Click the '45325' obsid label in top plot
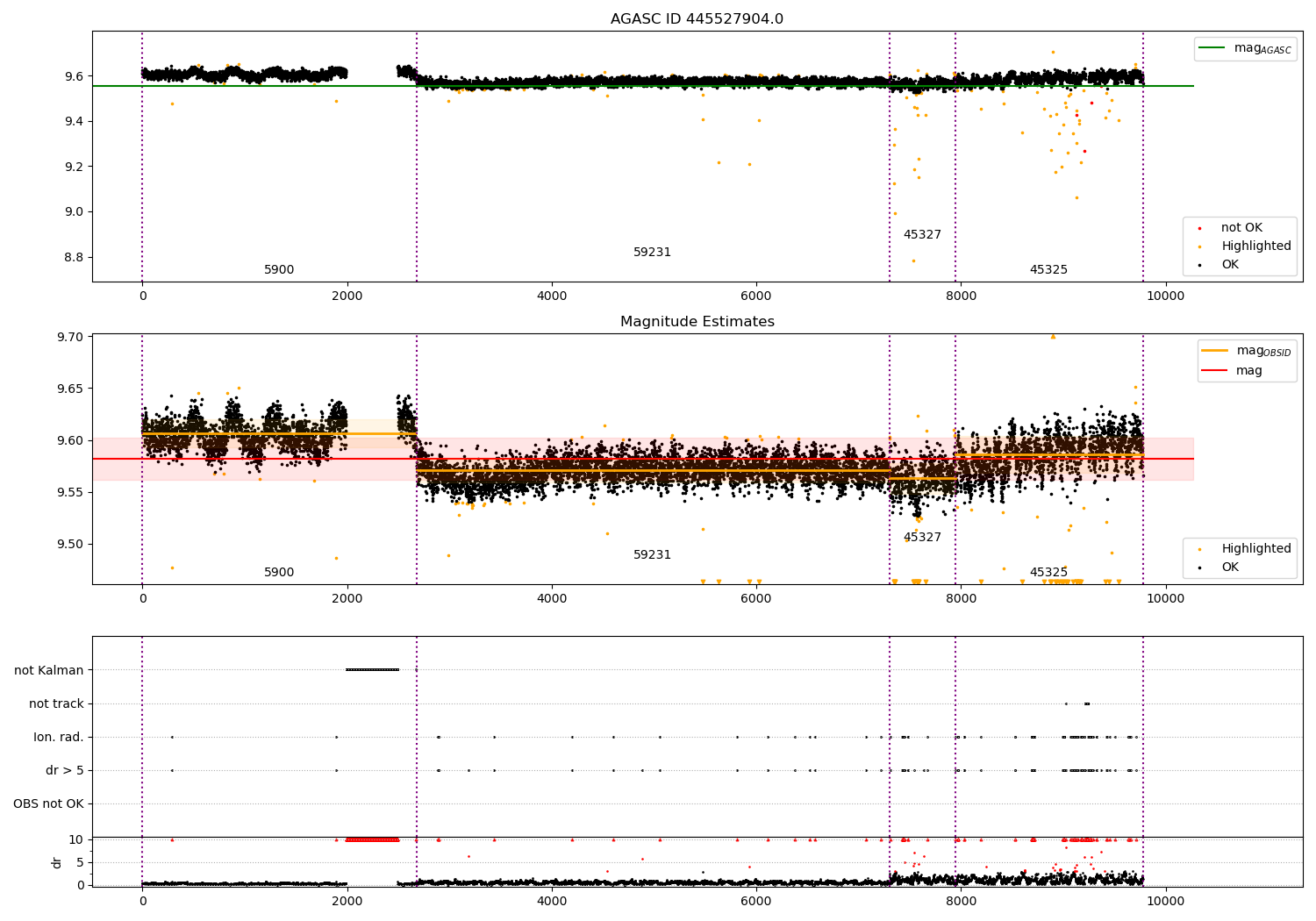 point(1048,269)
